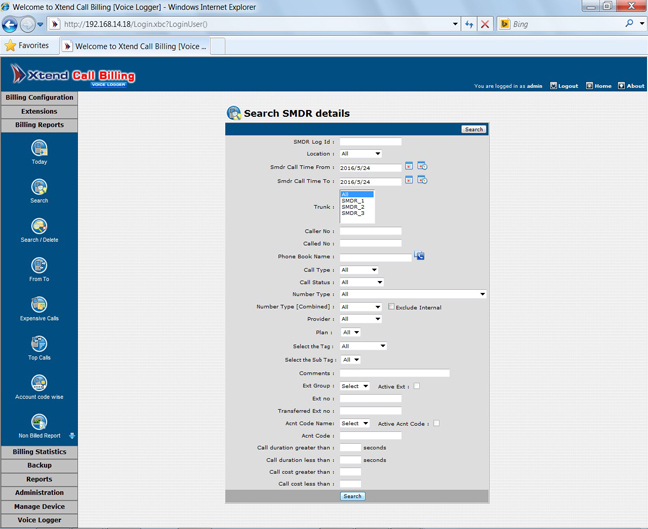Open the Location dropdown
648x529 pixels.
tap(361, 154)
